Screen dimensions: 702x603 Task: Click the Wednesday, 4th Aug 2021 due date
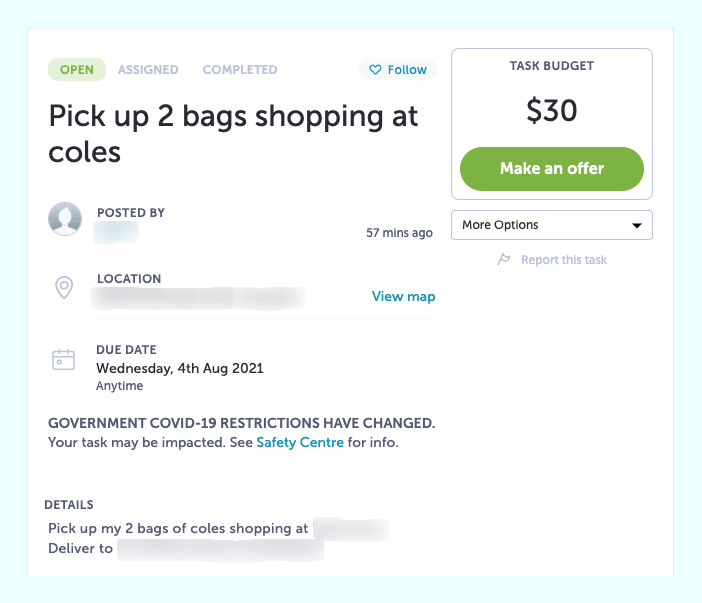tap(180, 368)
